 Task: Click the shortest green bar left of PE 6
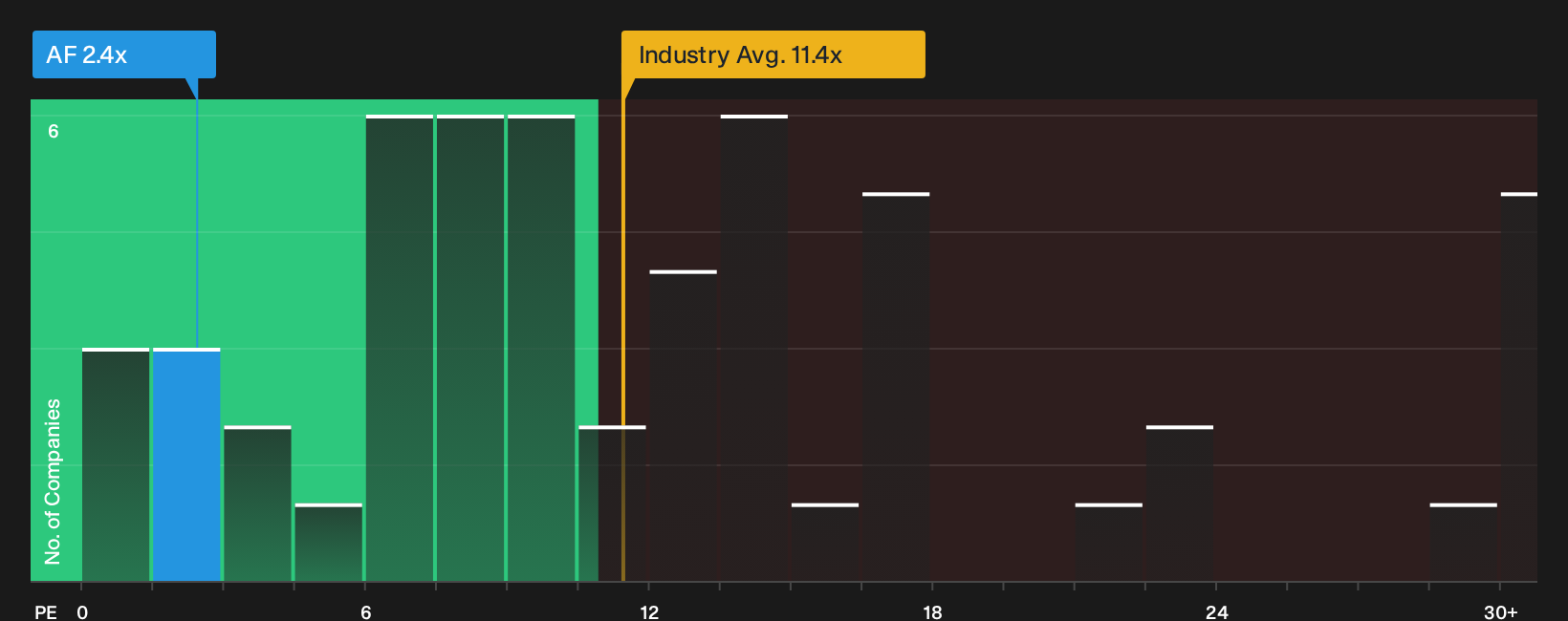click(x=329, y=542)
